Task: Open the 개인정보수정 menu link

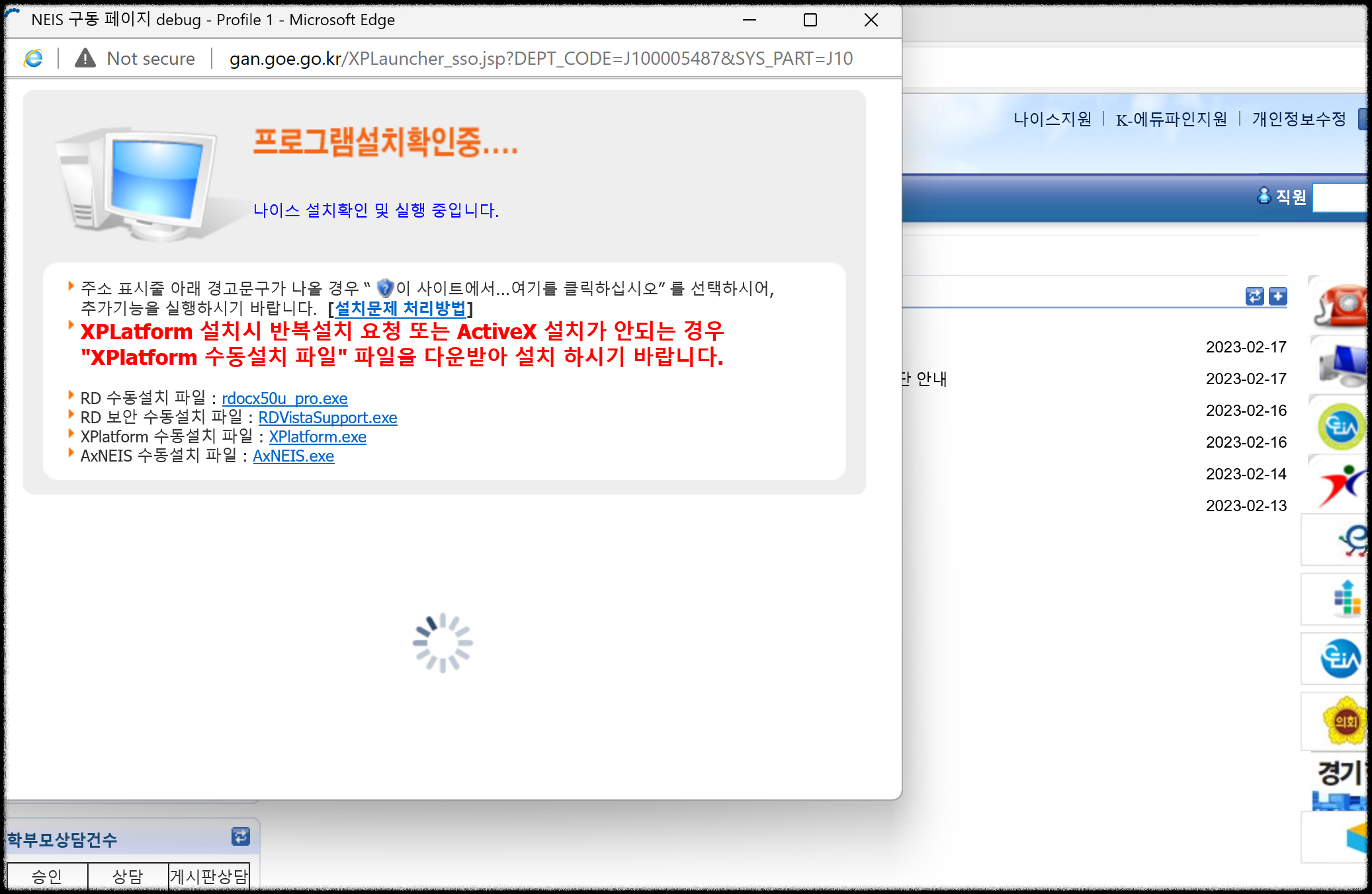Action: click(1299, 119)
